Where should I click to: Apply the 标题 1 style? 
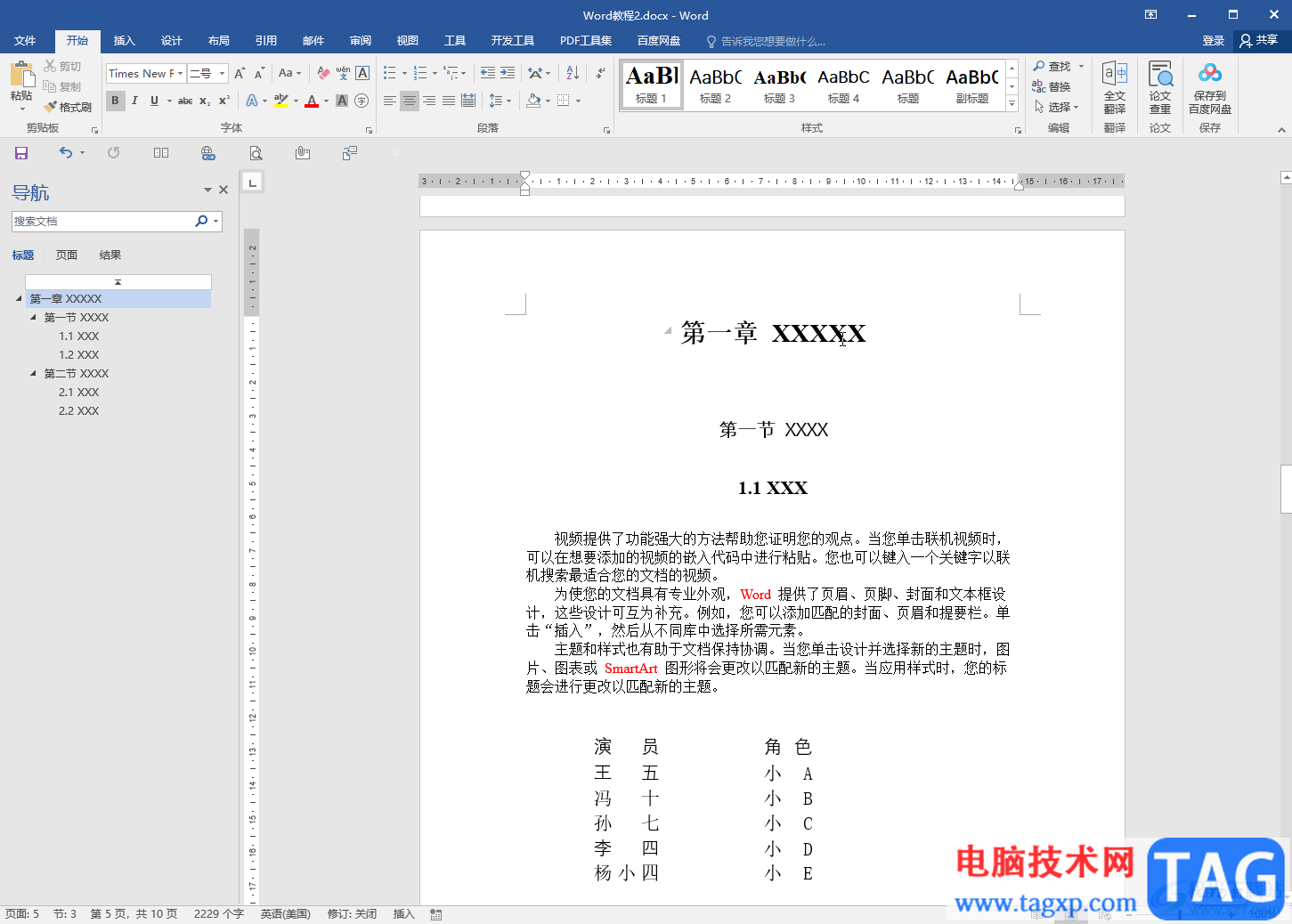coord(652,85)
